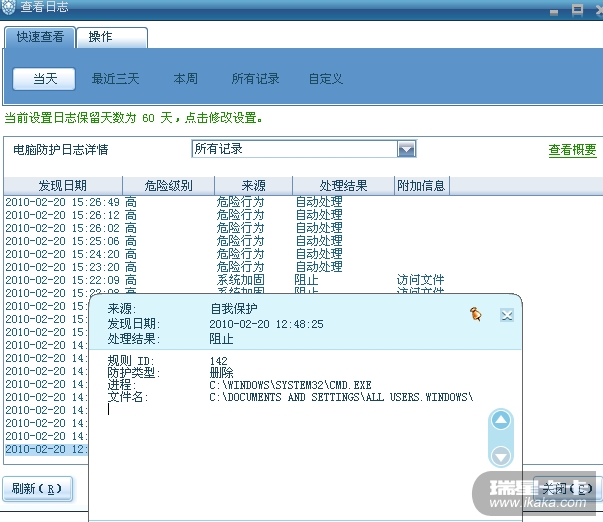This screenshot has width=603, height=522.
Task: Sort by 发现日期 column header
Action: point(63,186)
